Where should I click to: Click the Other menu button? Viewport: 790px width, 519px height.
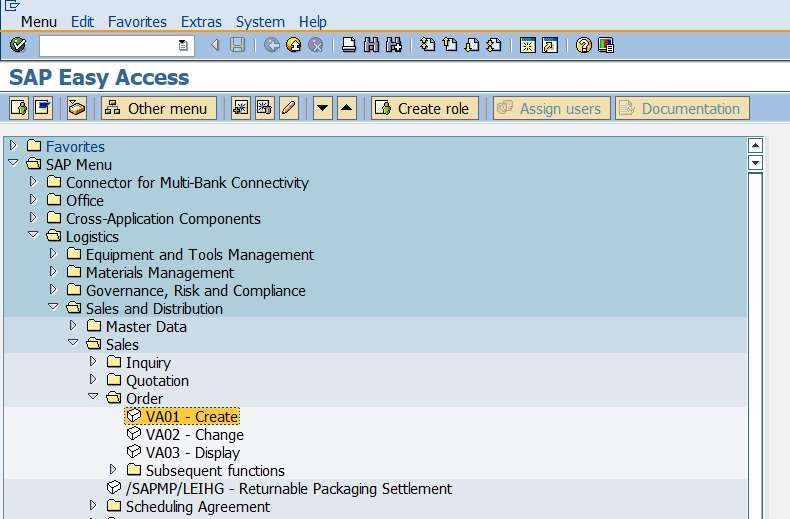tap(159, 108)
